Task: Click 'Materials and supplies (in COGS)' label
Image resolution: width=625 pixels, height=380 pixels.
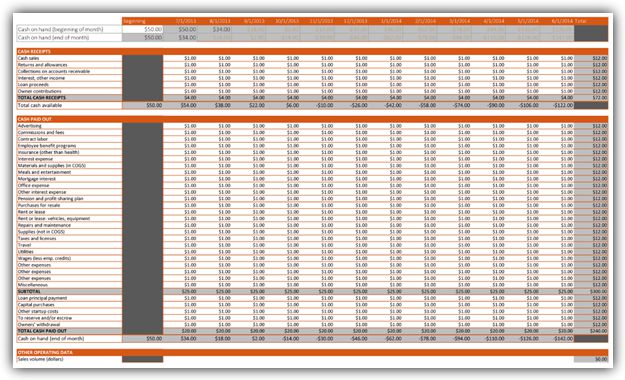Action: 52,165
